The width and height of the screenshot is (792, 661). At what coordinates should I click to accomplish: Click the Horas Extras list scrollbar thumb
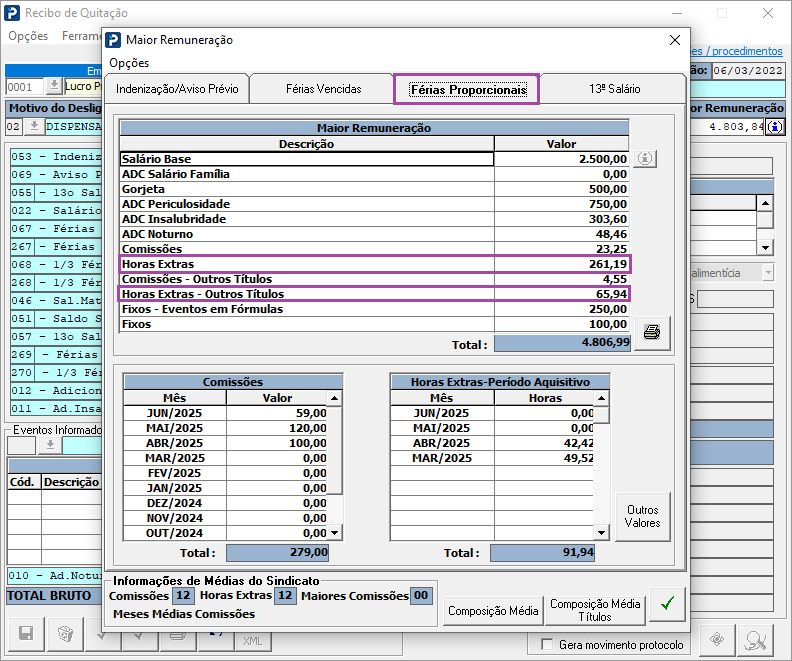click(x=601, y=415)
